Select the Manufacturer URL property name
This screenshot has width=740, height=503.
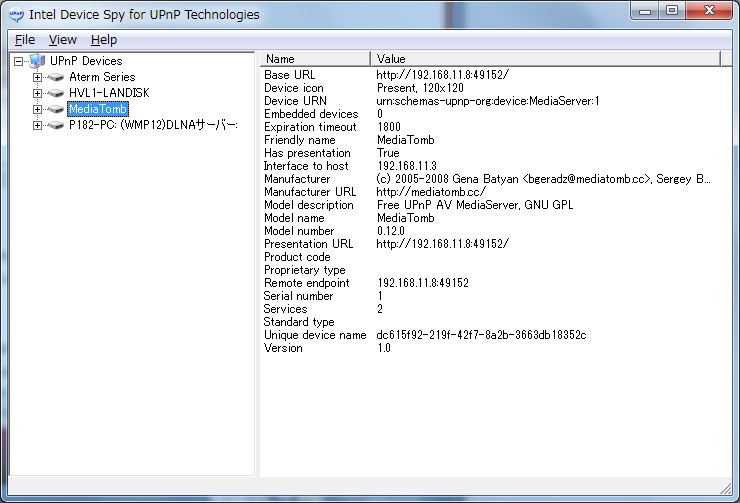pos(310,192)
